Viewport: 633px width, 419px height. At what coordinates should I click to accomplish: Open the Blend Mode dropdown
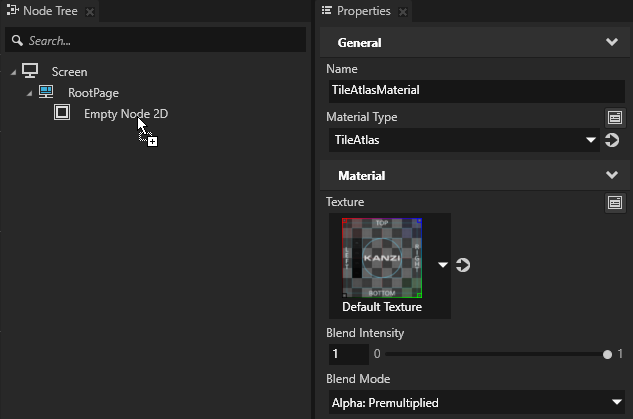tap(616, 403)
